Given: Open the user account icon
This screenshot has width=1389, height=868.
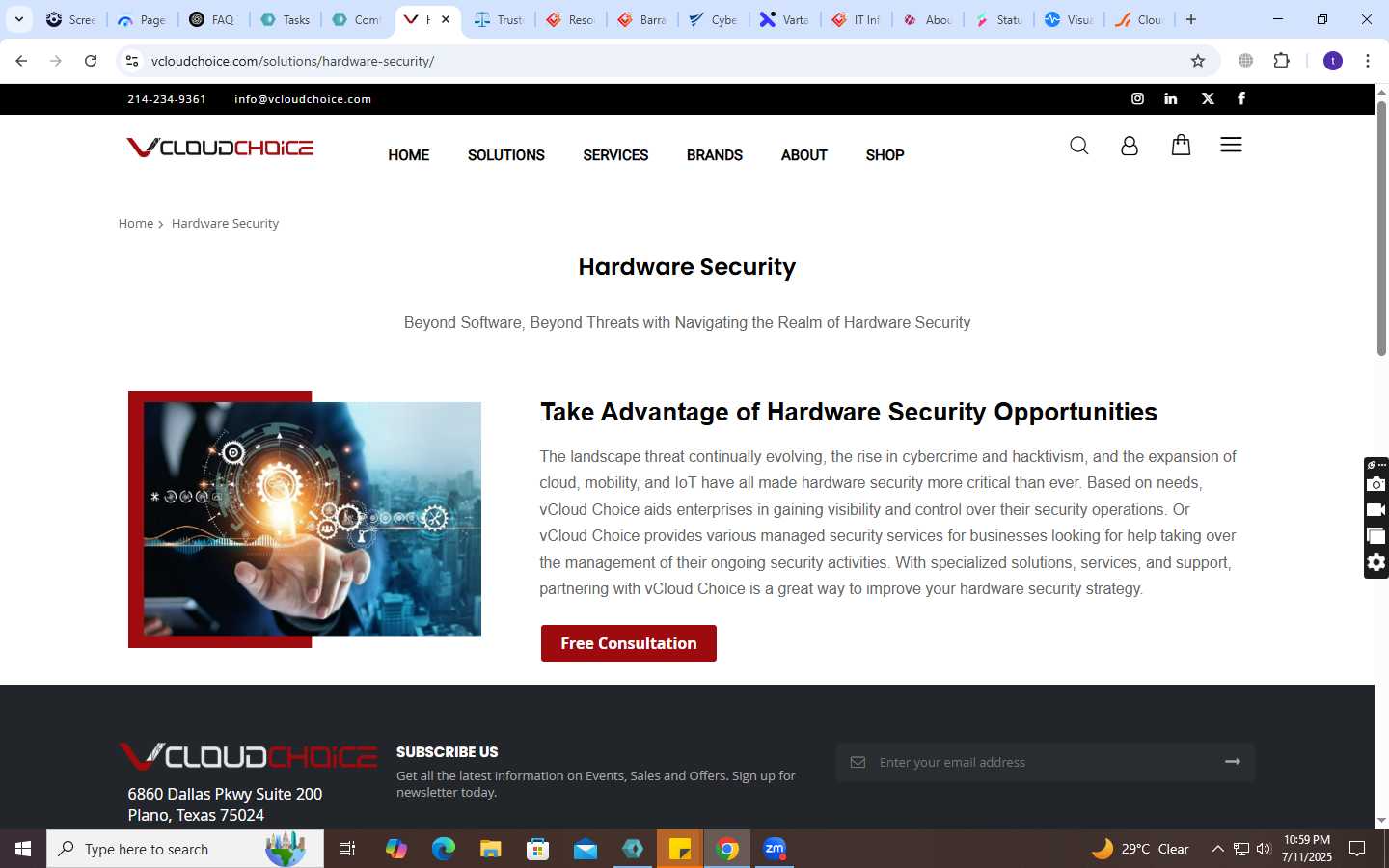Looking at the screenshot, I should pos(1130,146).
